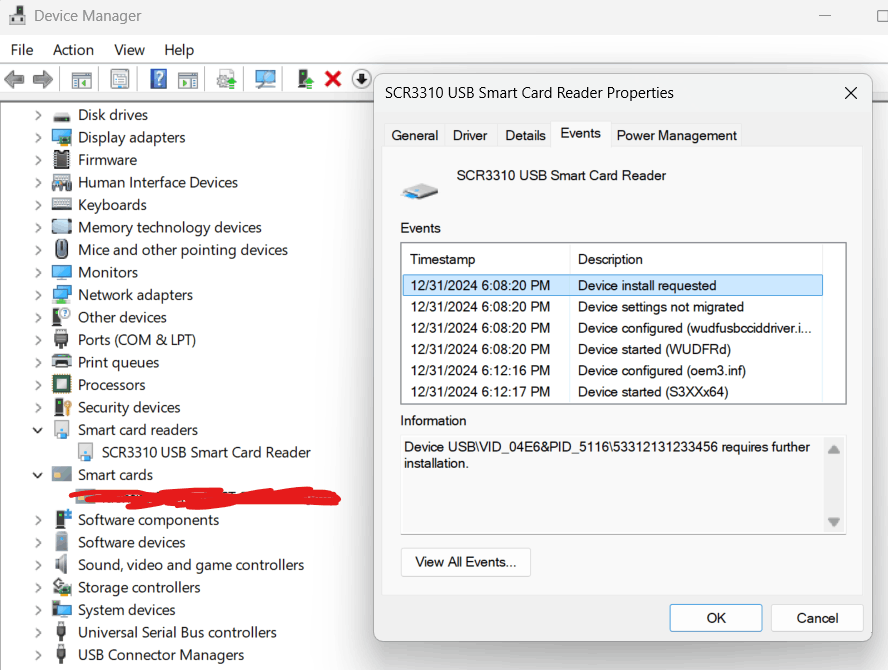This screenshot has width=888, height=670.
Task: Open the Properties toolbar icon
Action: point(119,79)
